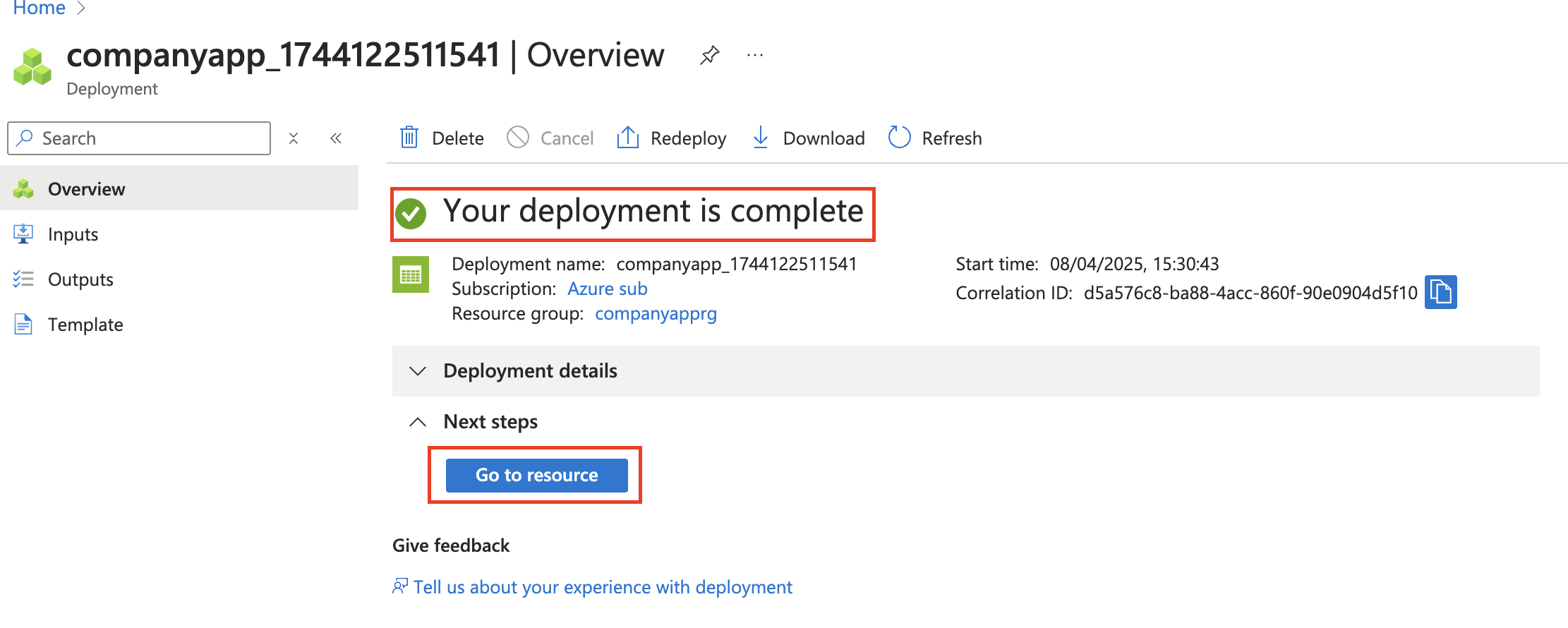Image resolution: width=1568 pixels, height=628 pixels.
Task: Open the companyapprg resource group link
Action: [x=656, y=313]
